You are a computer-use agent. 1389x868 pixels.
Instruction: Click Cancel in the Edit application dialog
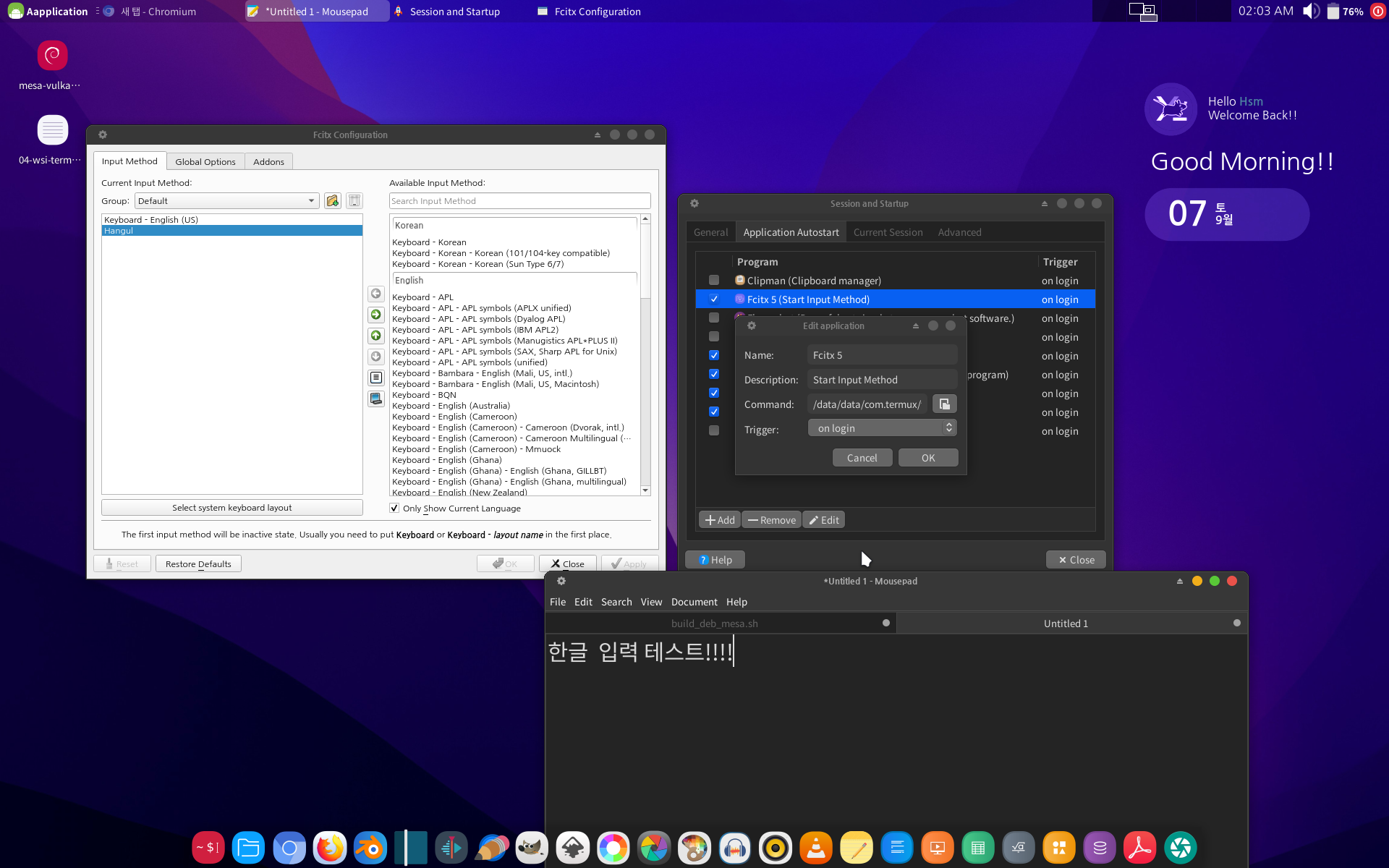tap(862, 458)
